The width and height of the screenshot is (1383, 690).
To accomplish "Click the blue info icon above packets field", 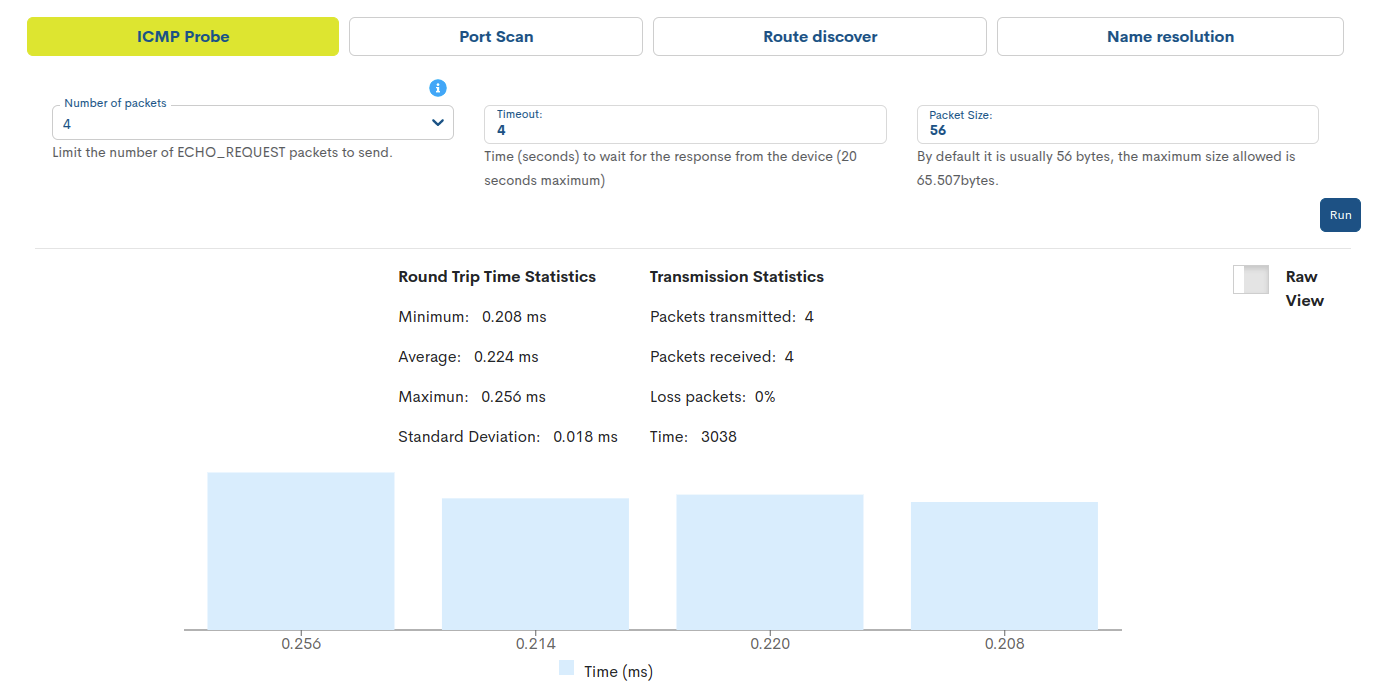I will (x=438, y=88).
